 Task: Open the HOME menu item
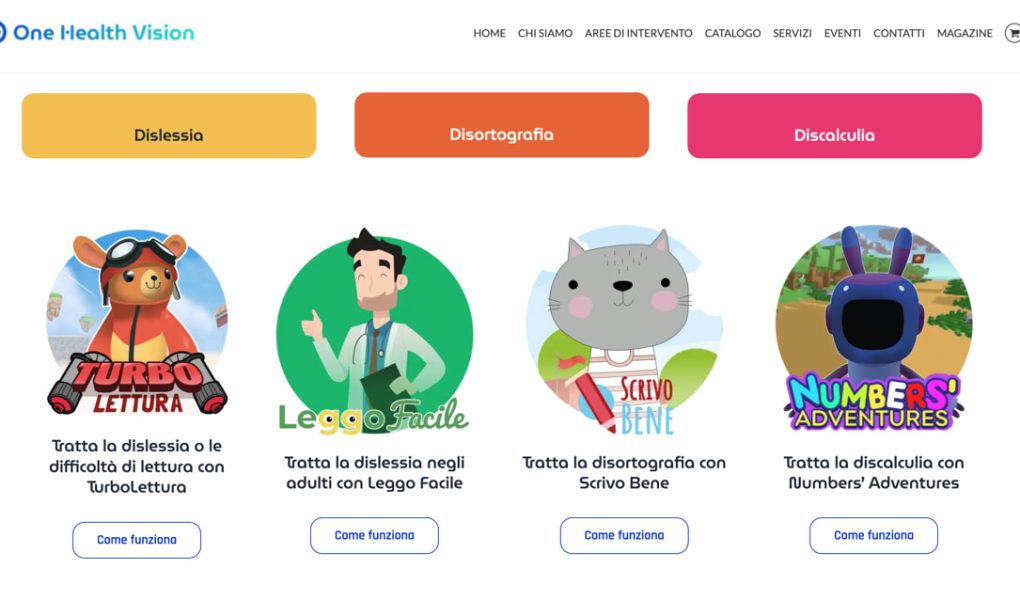pyautogui.click(x=489, y=33)
